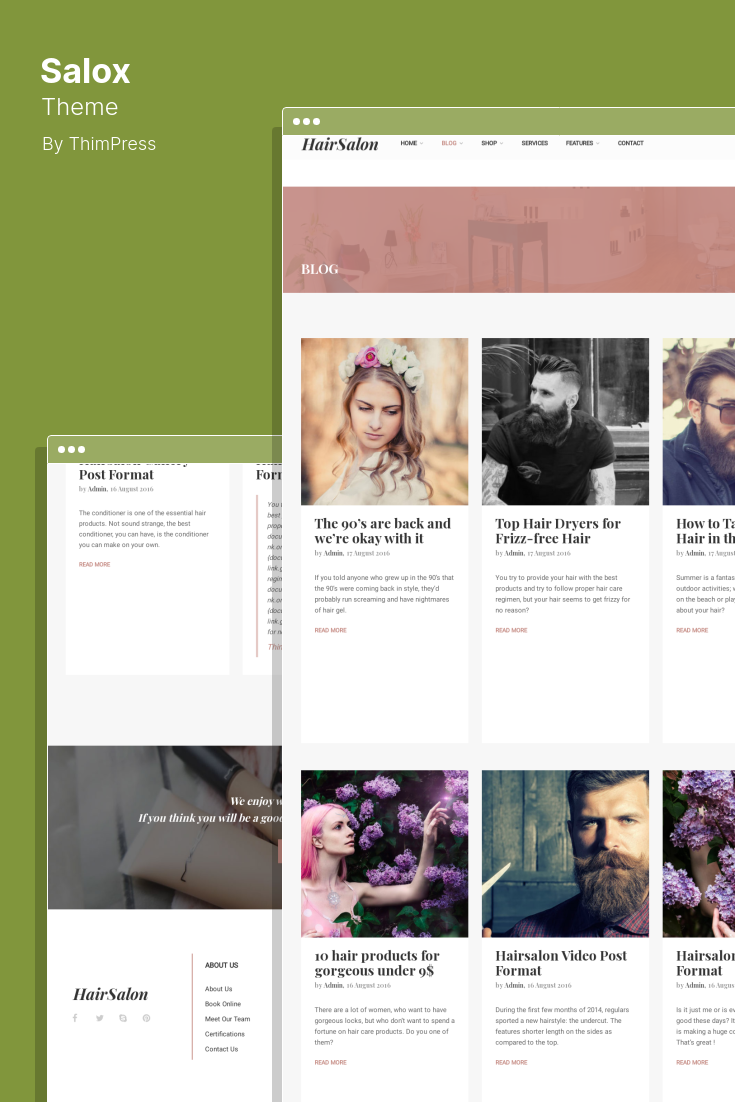Image resolution: width=735 pixels, height=1102 pixels.
Task: Click Admin author on 10 hair products post
Action: [332, 985]
